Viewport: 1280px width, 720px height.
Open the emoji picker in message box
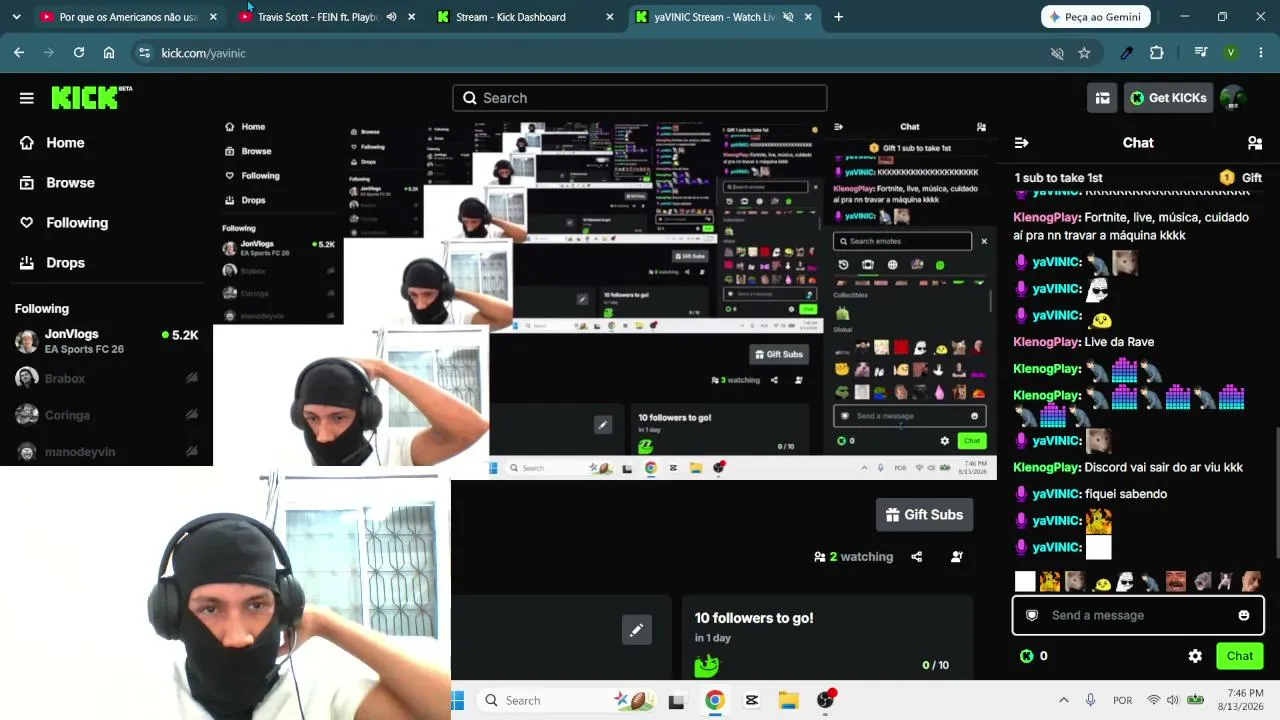[1244, 615]
